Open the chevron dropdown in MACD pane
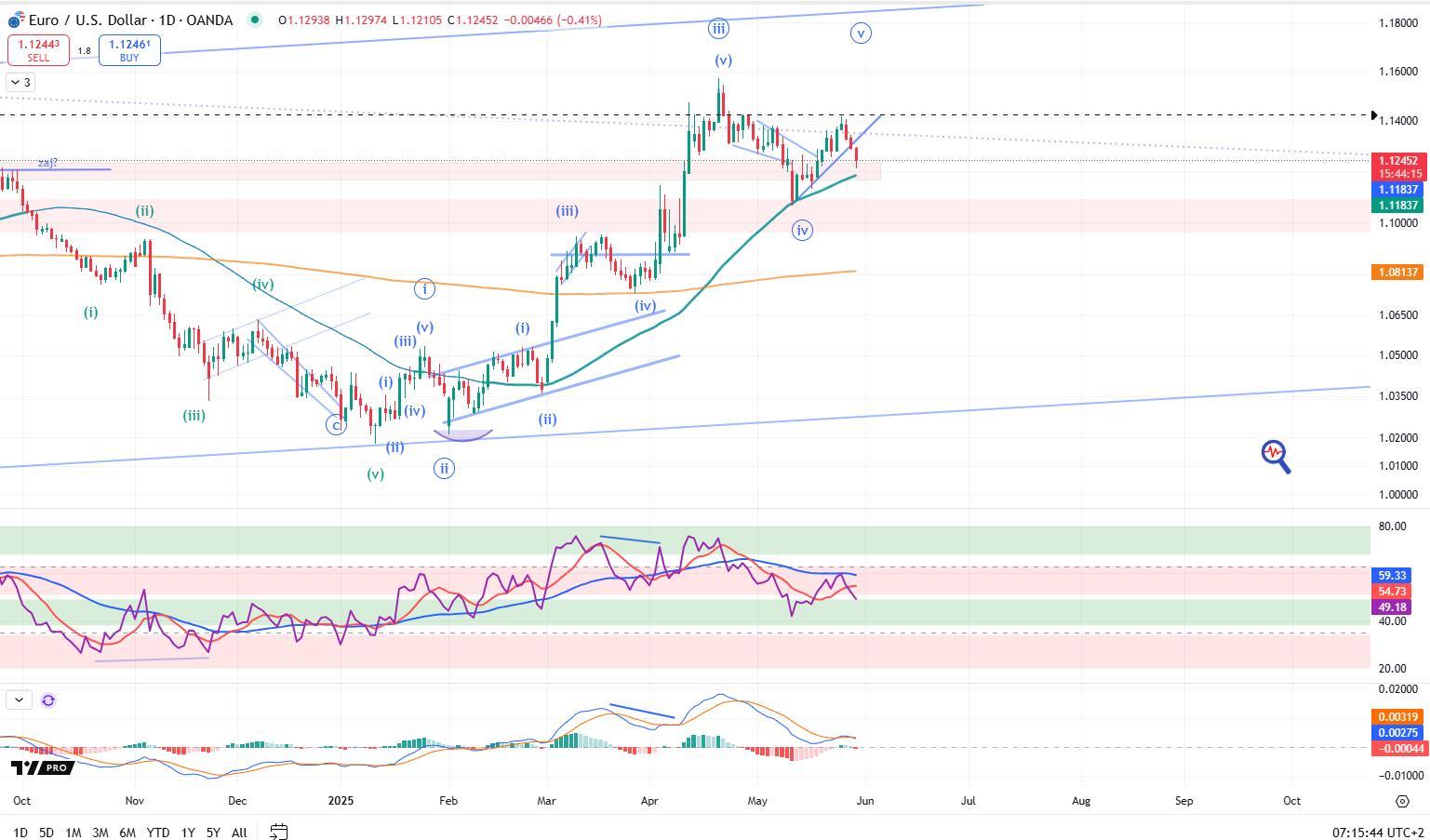The image size is (1430, 840). tap(19, 700)
